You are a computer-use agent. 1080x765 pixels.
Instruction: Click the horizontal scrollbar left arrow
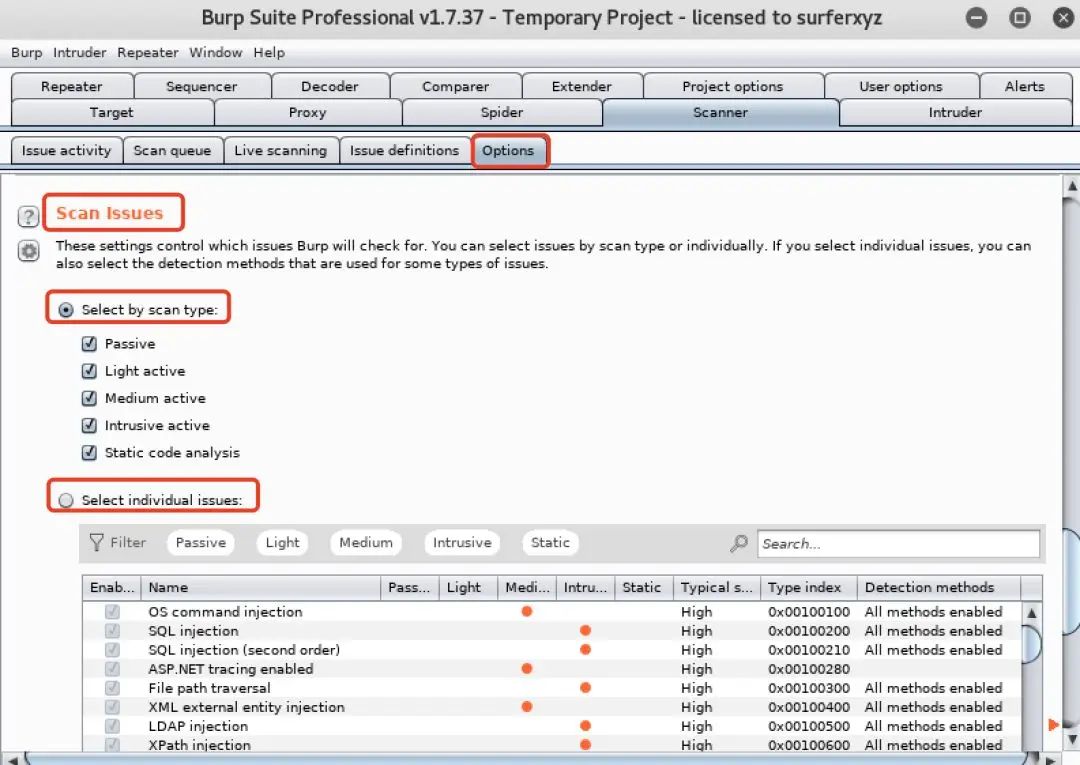click(x=12, y=759)
